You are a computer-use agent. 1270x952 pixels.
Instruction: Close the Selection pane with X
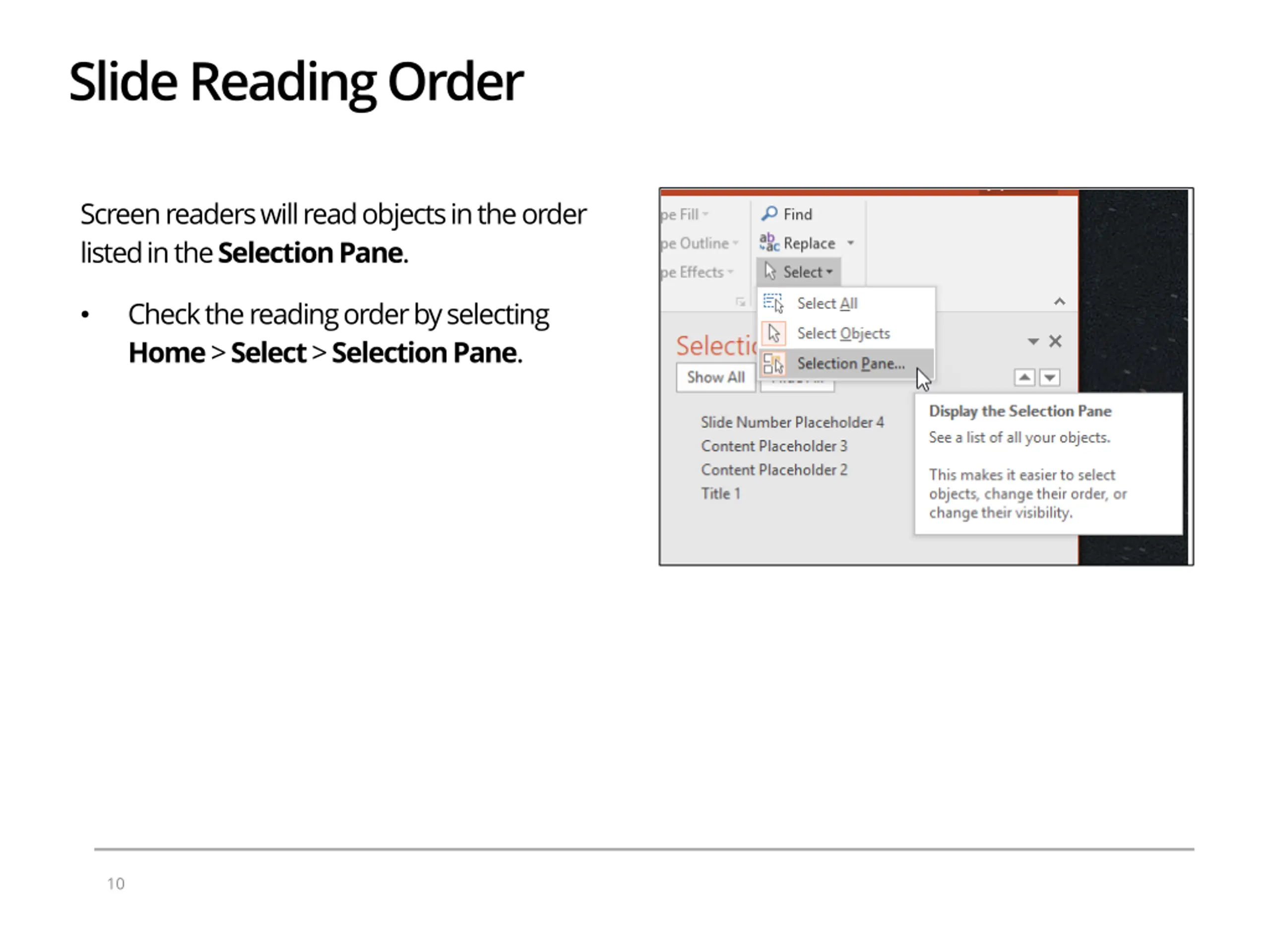1055,342
